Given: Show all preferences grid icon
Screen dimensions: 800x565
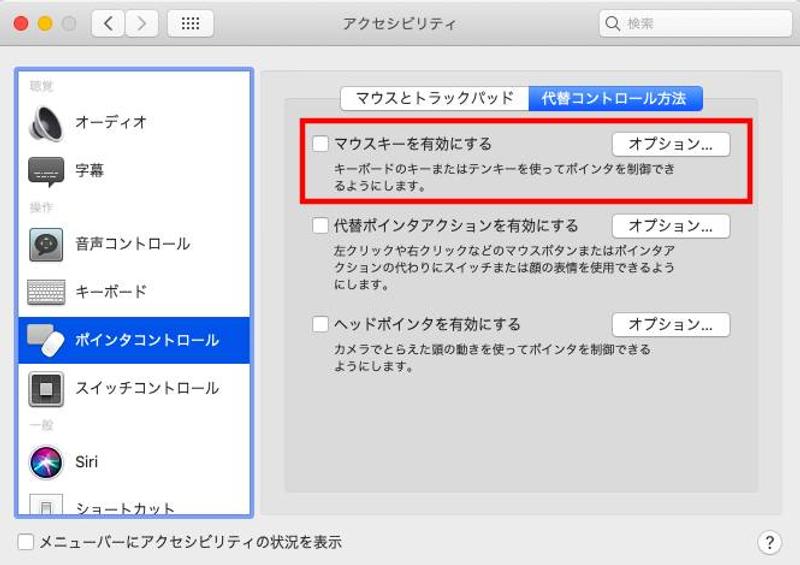Looking at the screenshot, I should 190,23.
